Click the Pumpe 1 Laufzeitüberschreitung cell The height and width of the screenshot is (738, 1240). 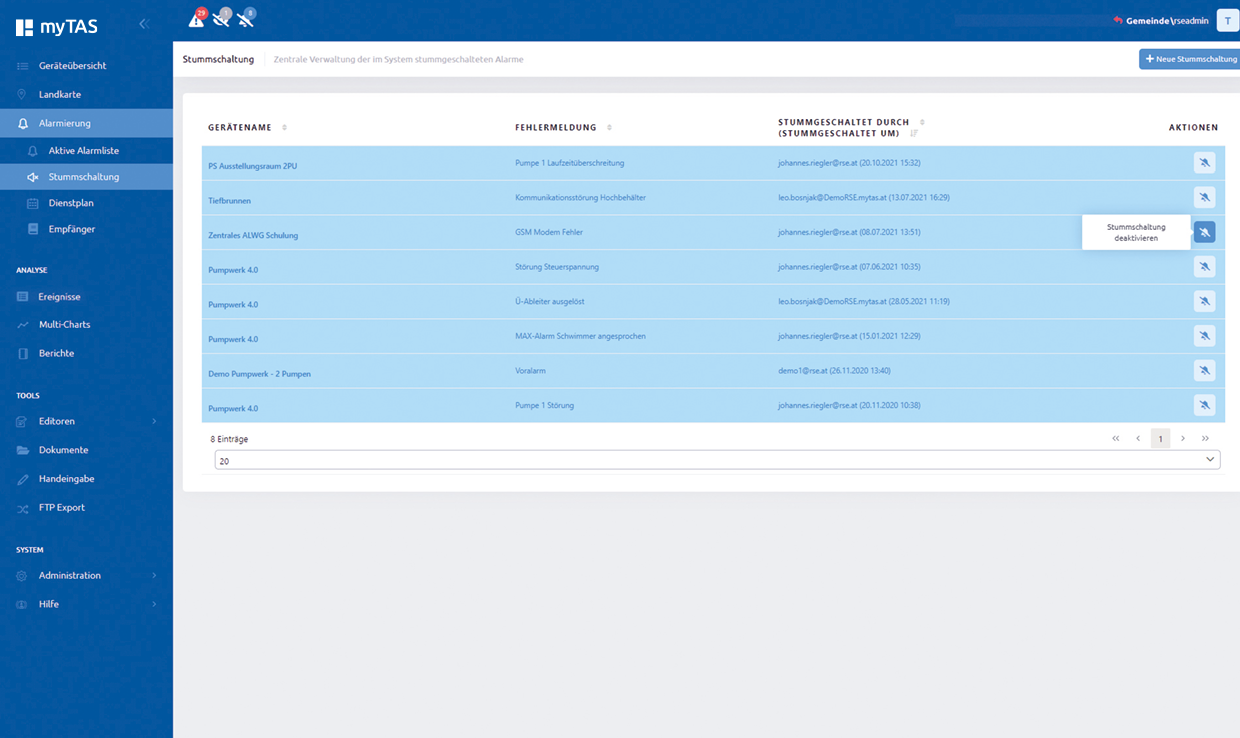tap(569, 162)
